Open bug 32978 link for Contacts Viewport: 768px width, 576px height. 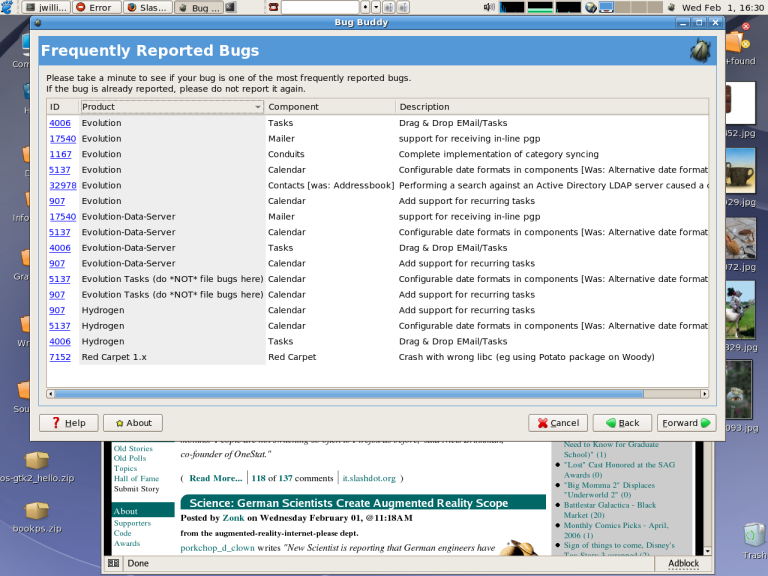pyautogui.click(x=63, y=186)
